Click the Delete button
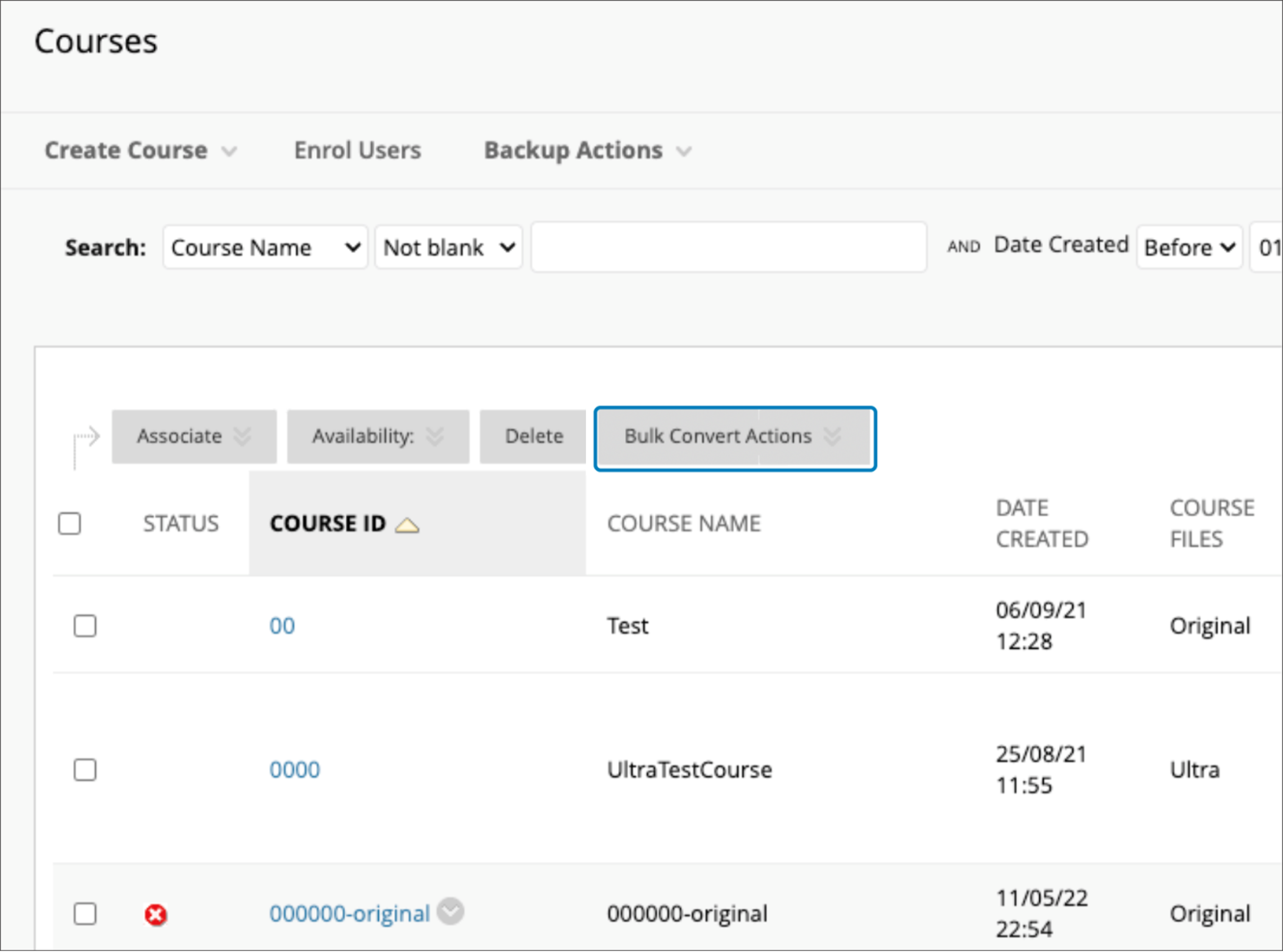The image size is (1283, 952). (533, 436)
